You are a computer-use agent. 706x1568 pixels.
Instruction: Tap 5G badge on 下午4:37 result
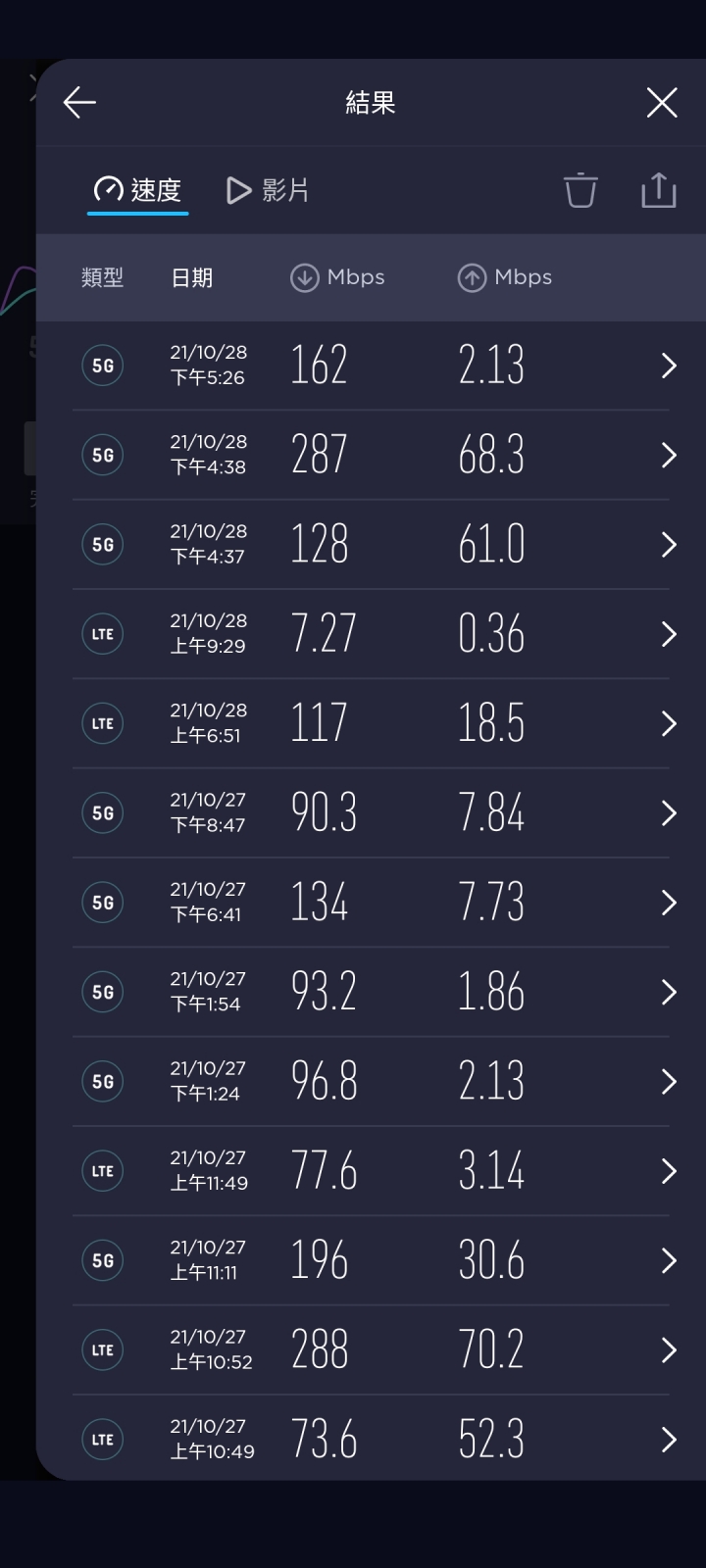tap(103, 545)
